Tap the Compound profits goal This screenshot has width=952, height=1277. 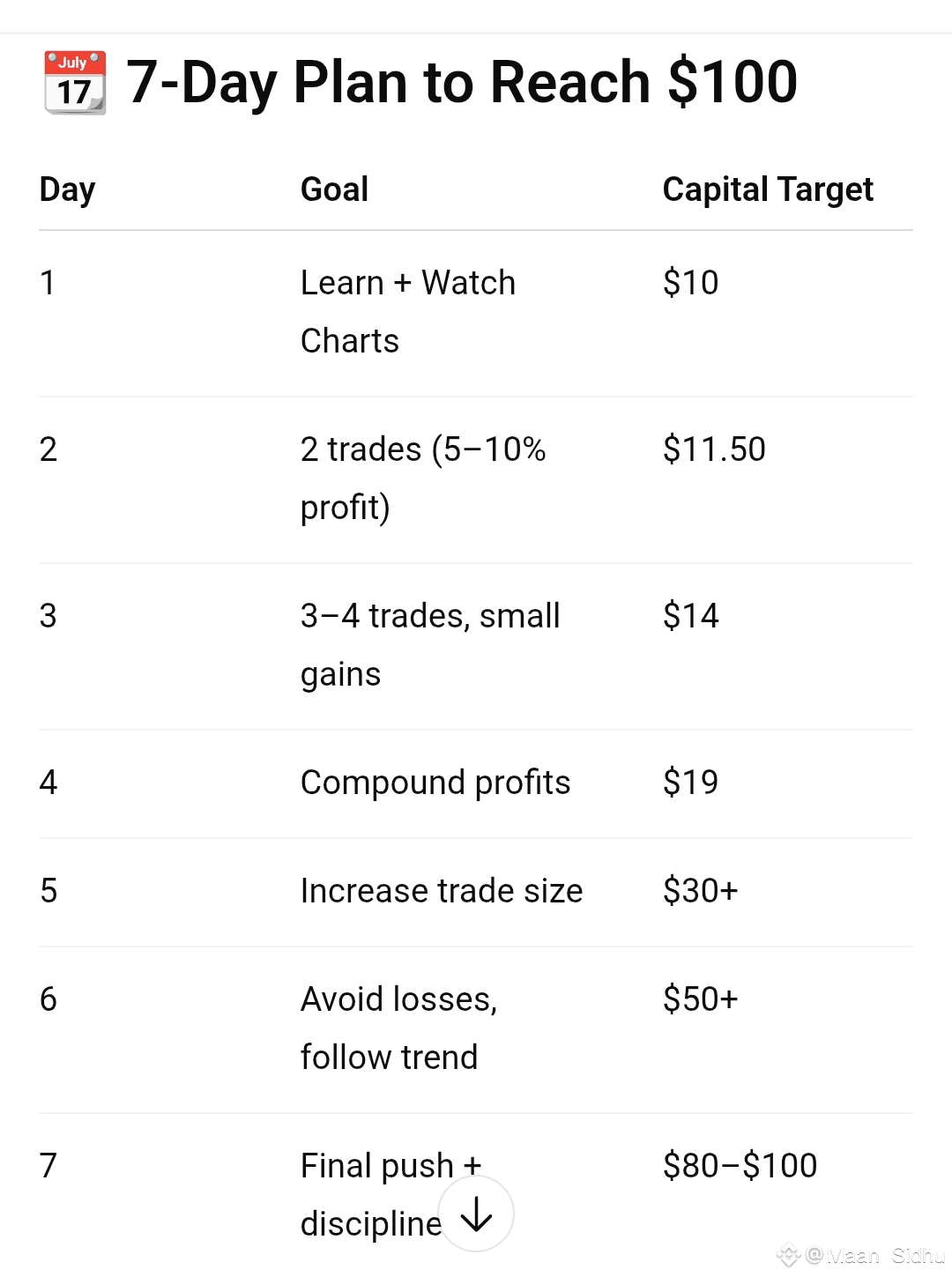click(x=435, y=783)
